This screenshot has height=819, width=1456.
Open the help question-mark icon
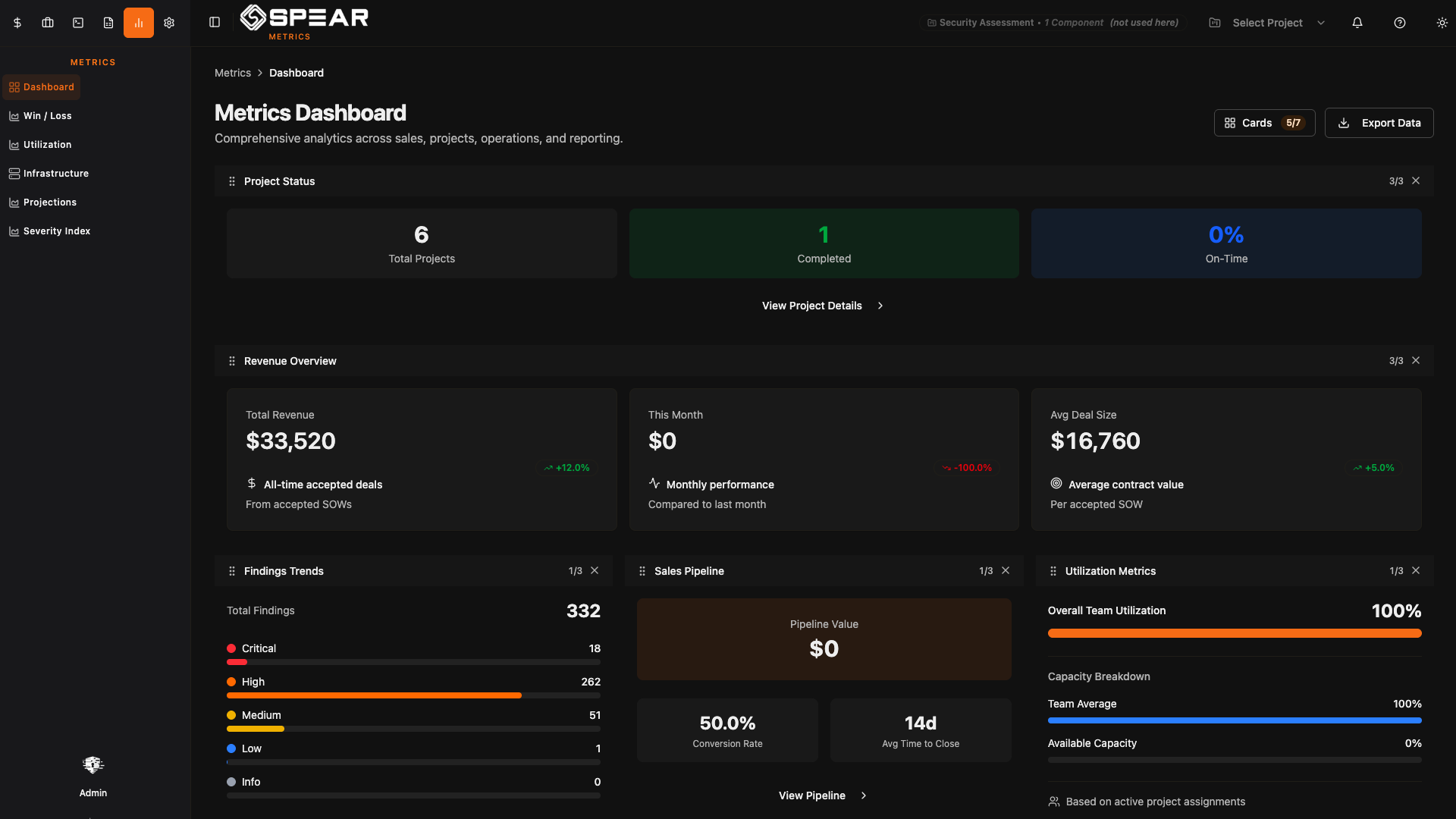coord(1399,23)
